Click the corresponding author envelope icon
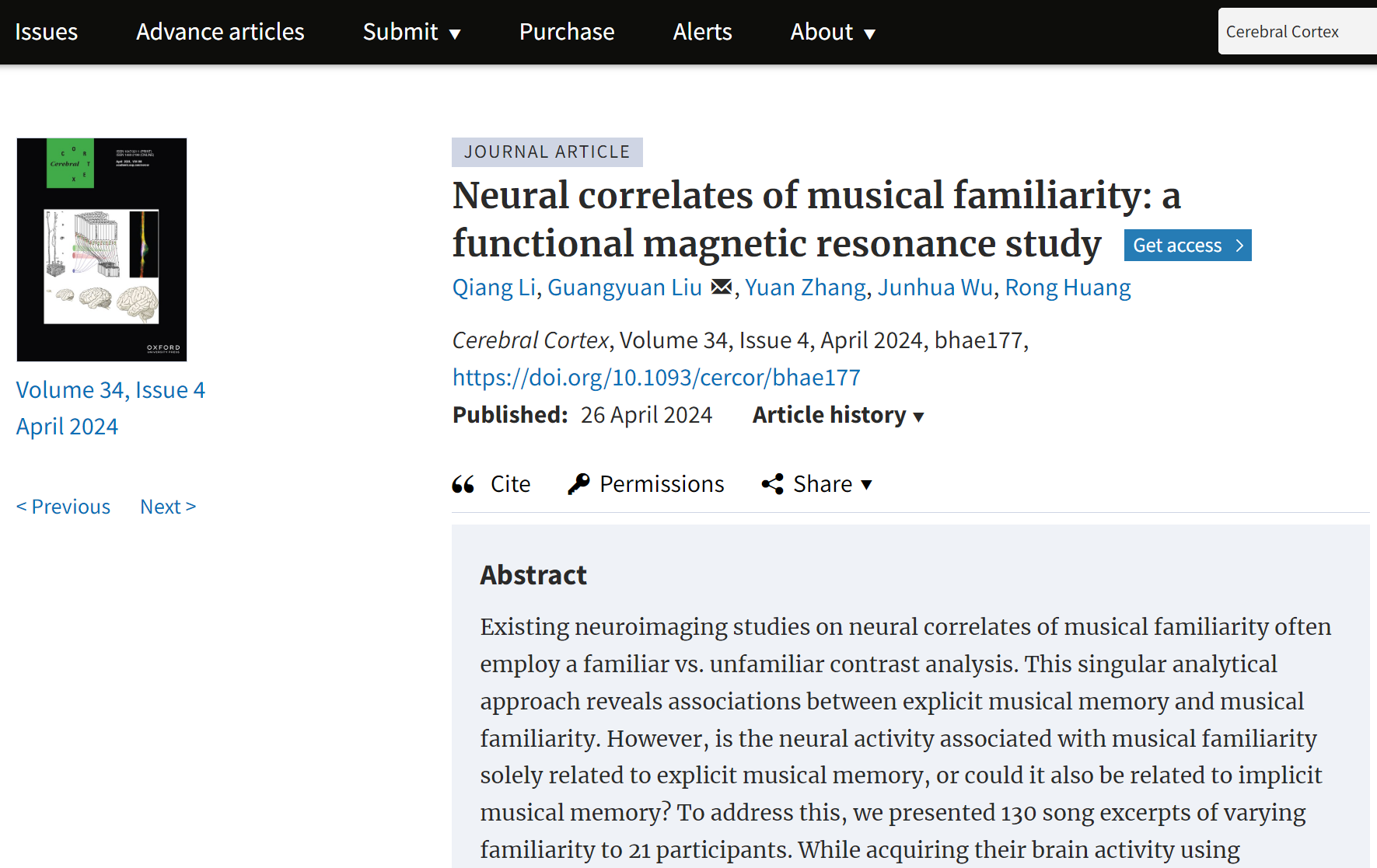This screenshot has height=868, width=1377. (722, 288)
